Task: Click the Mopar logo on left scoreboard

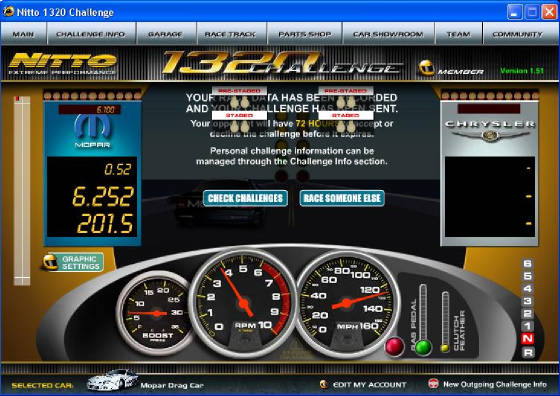Action: tap(92, 131)
